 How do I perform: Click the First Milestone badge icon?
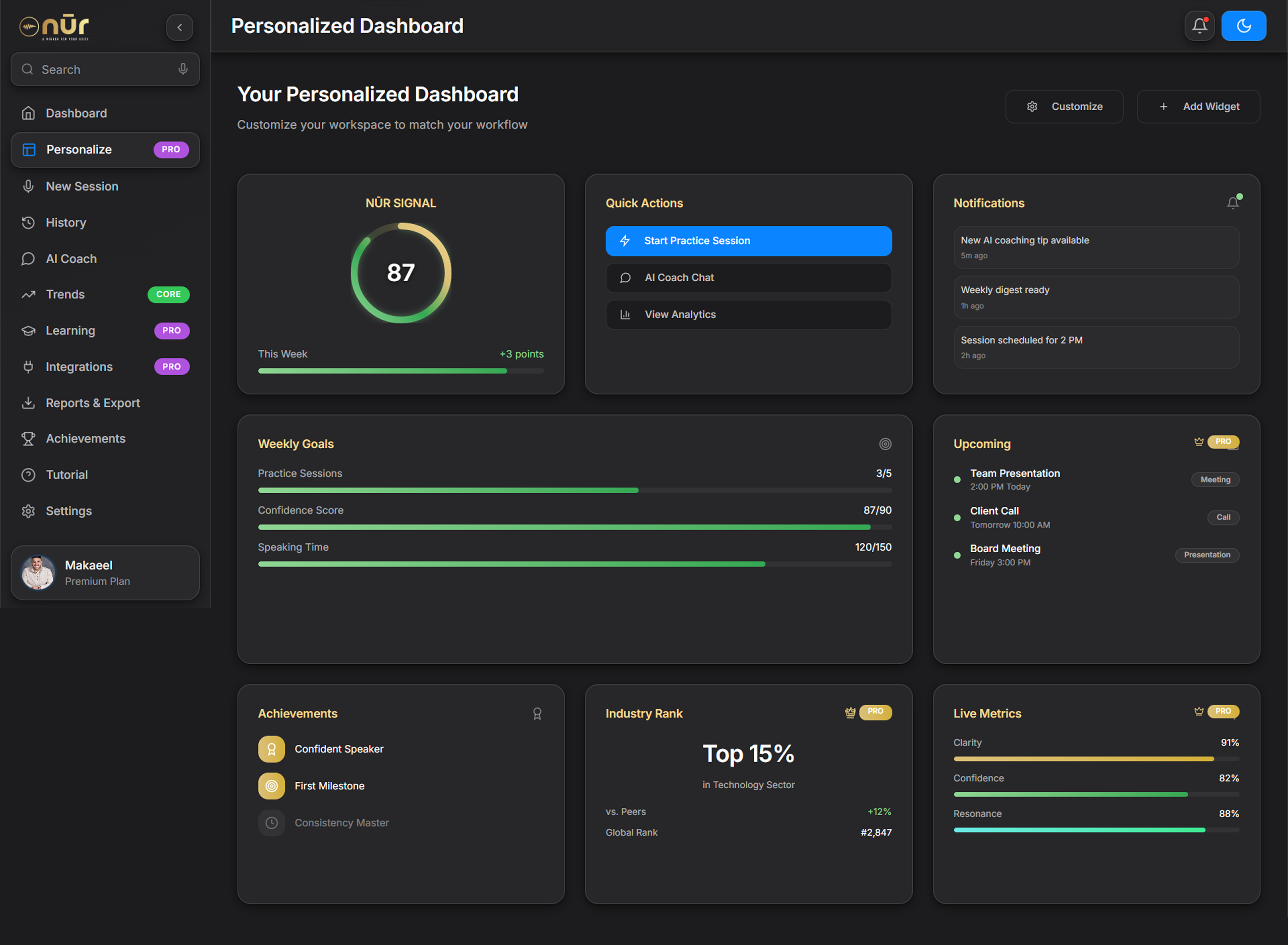[272, 786]
